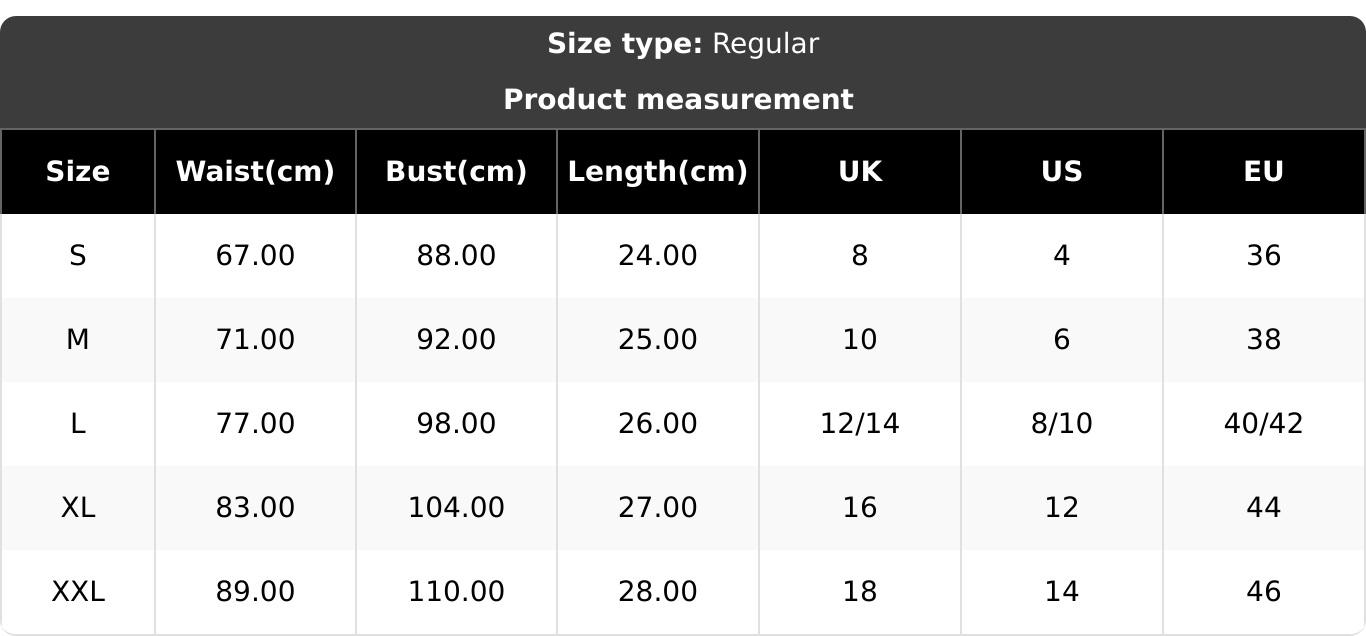Click the 104.00 bust measurement cell

coord(456,508)
